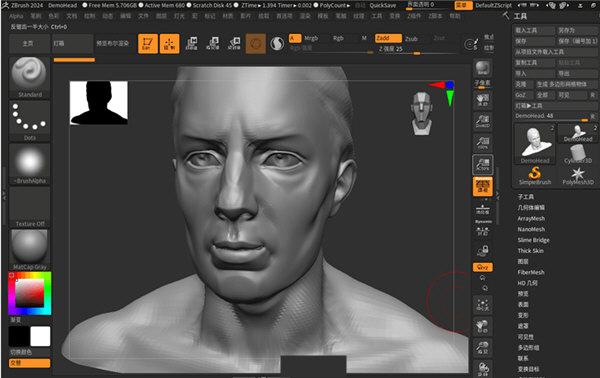Select the Zoom2D magnifier icon
Viewport: 600px width, 378px height.
pos(483,121)
